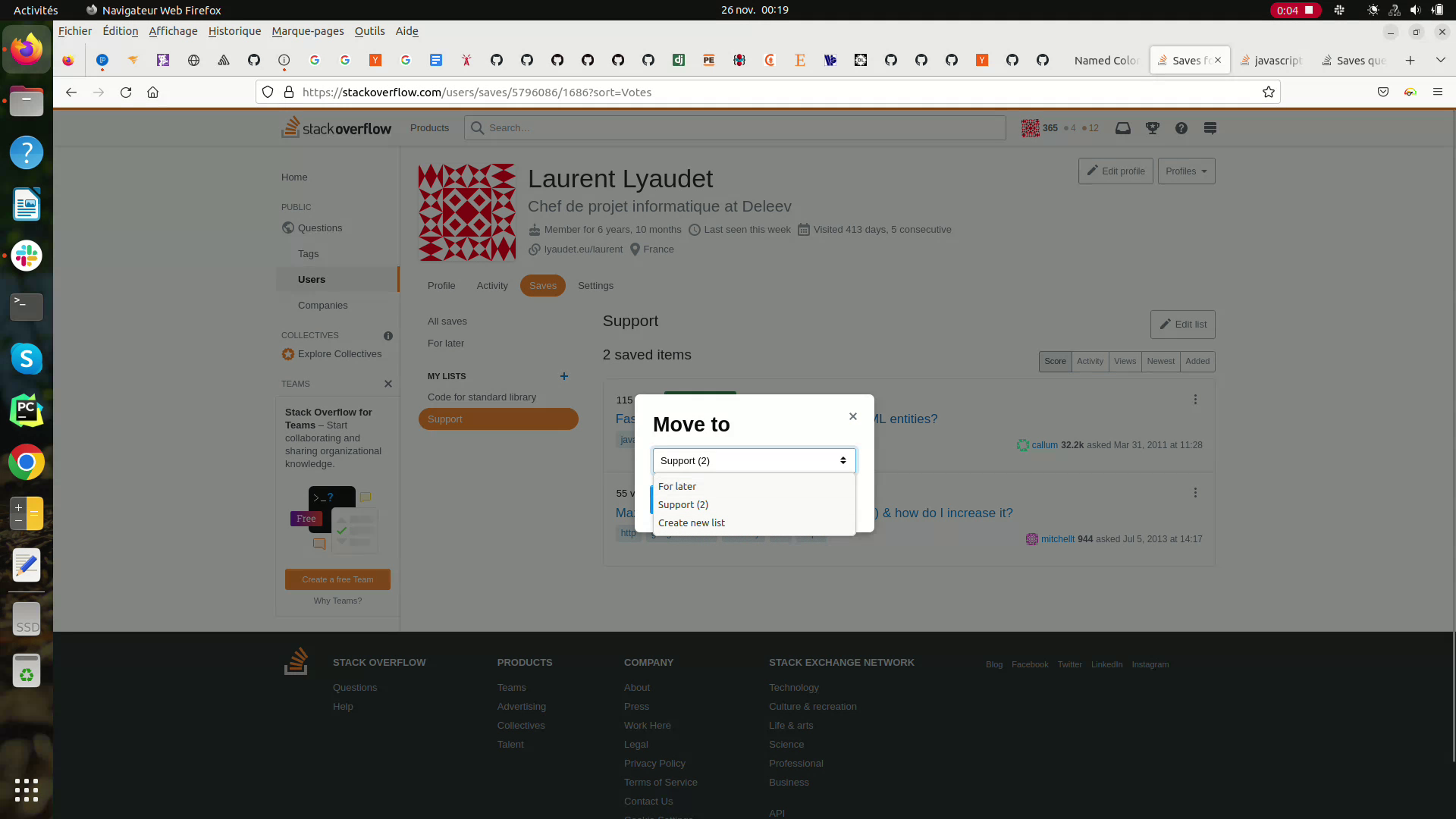Sort saved items by Activity

point(1090,361)
